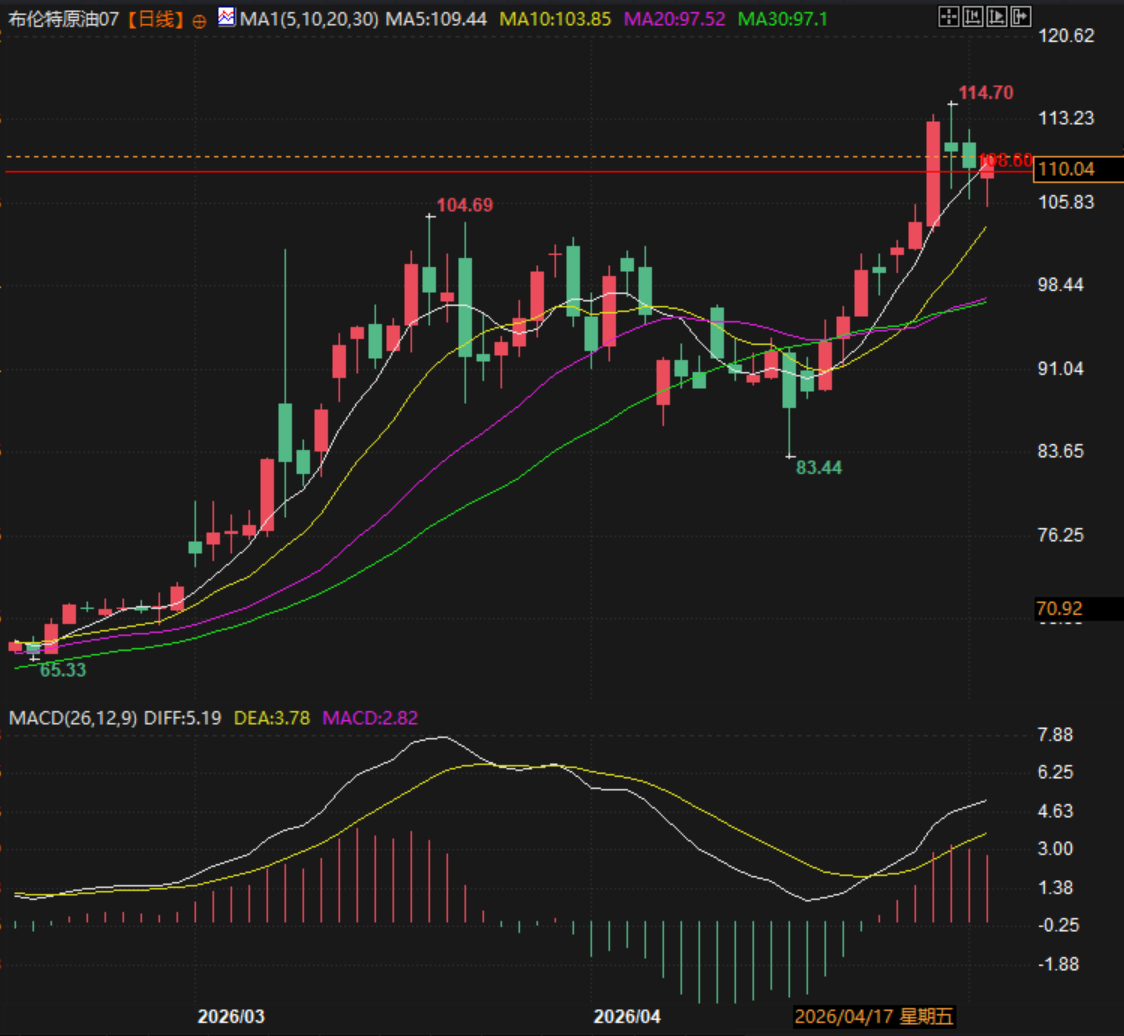
Task: Click the MA30:97.1 value
Action: (x=783, y=19)
